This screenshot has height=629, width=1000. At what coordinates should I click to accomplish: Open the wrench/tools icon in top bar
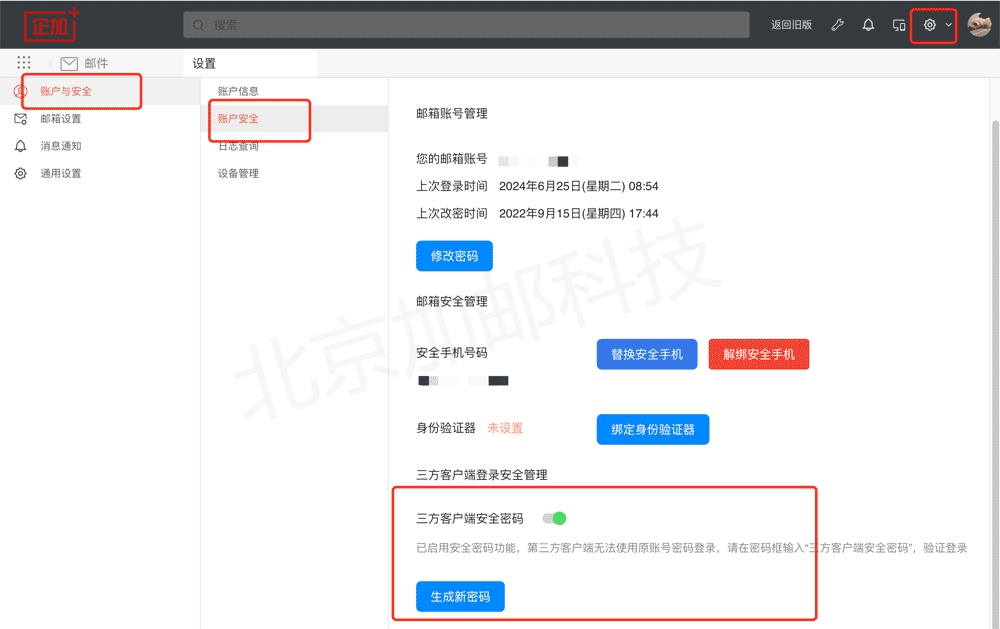click(x=838, y=25)
